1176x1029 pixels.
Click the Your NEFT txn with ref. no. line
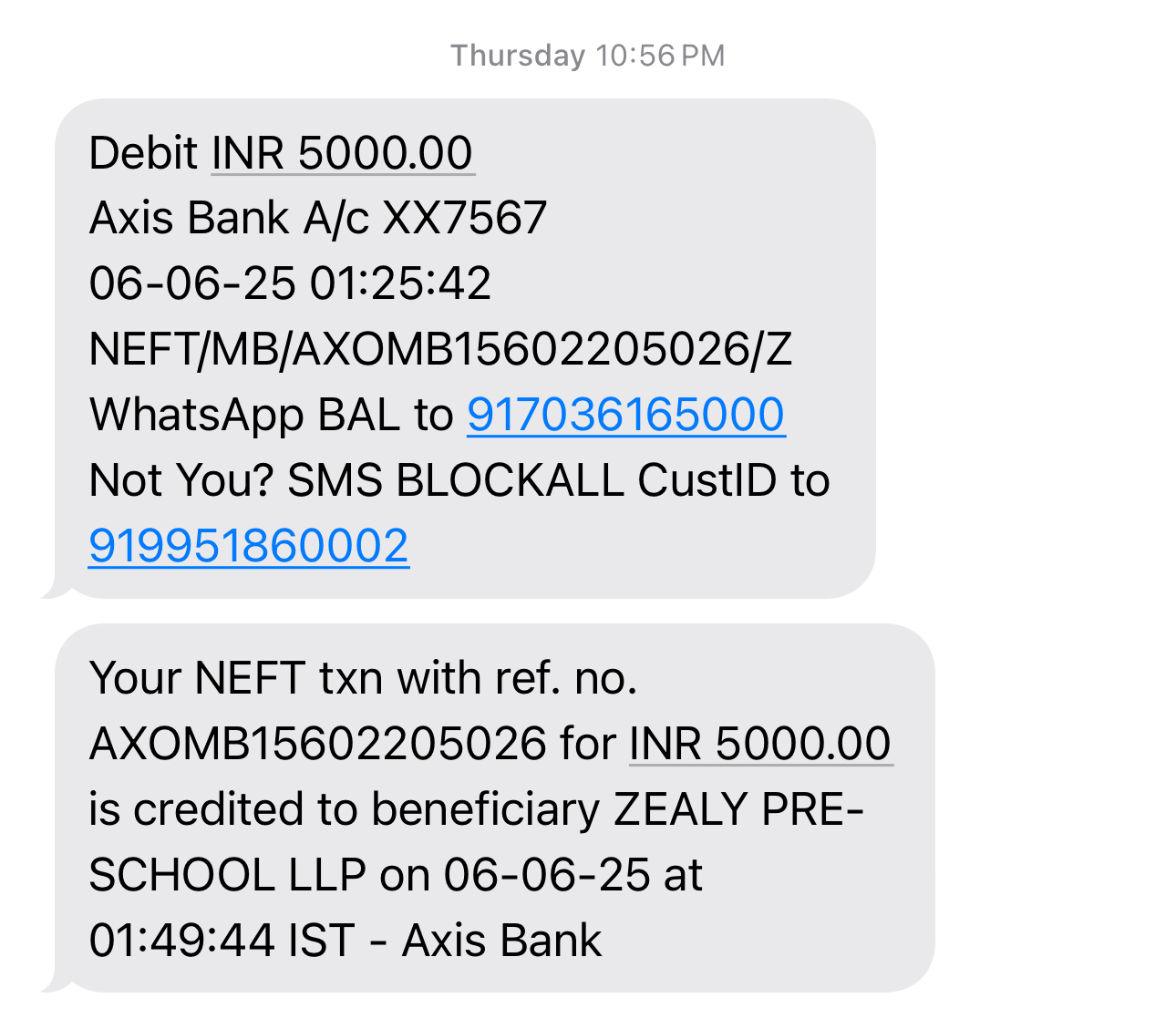363,678
